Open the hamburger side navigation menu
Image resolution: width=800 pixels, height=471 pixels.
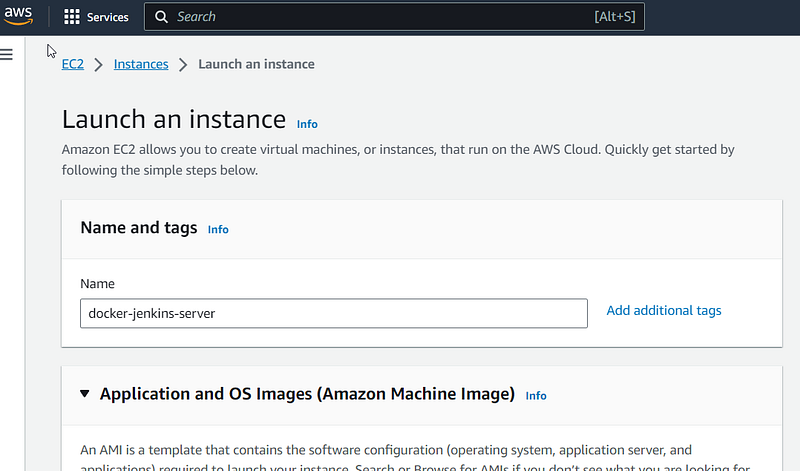point(7,54)
